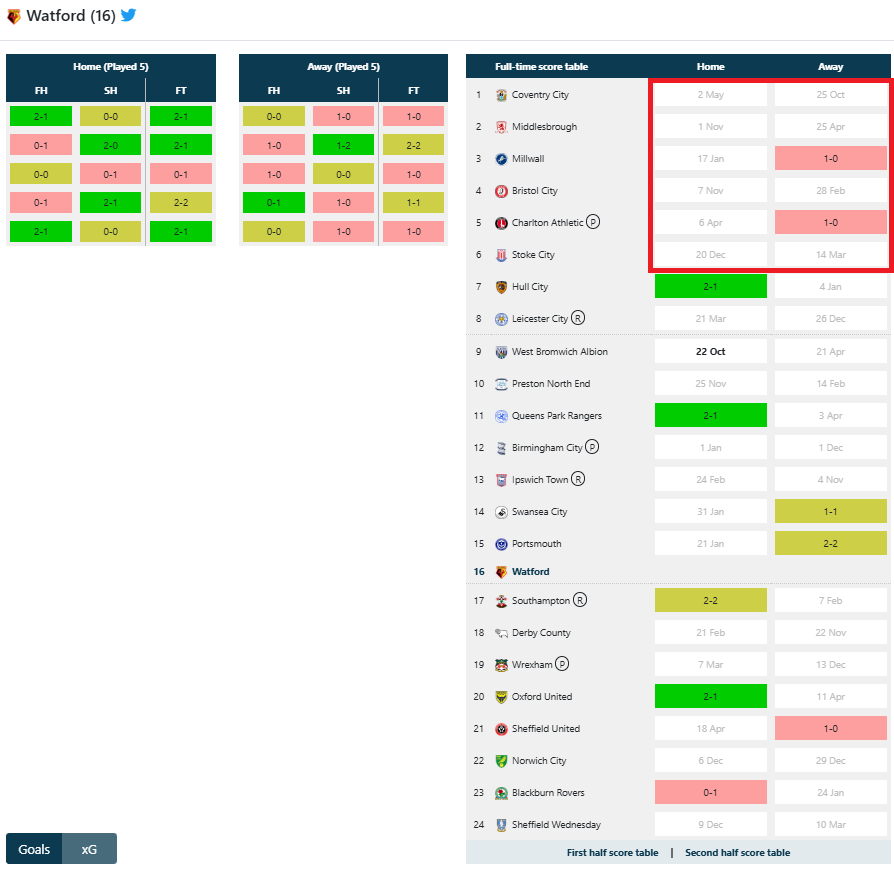Switch to xG view toggle
The image size is (894, 869).
[89, 849]
